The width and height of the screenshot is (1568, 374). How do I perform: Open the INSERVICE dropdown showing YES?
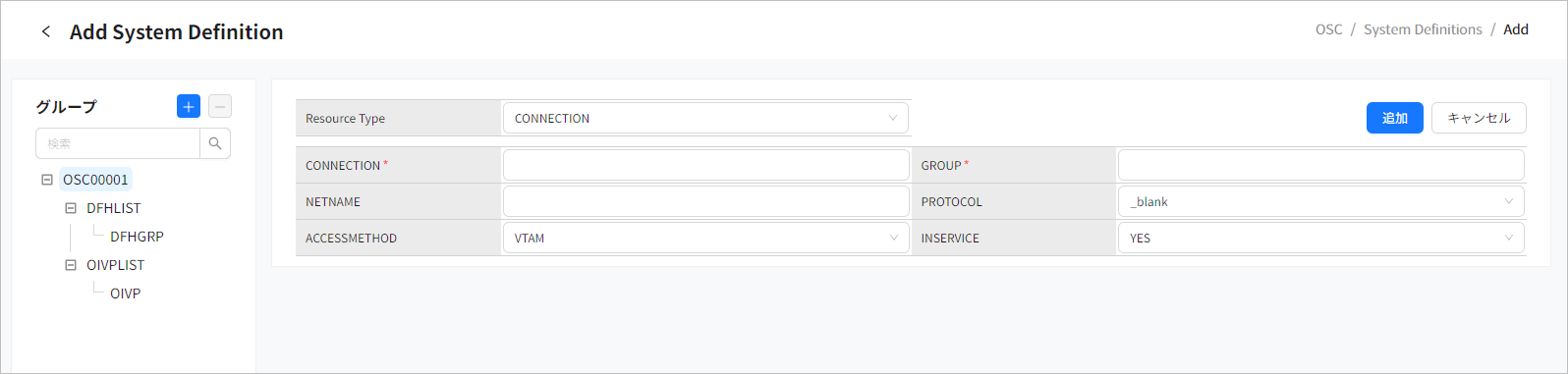pos(1320,238)
